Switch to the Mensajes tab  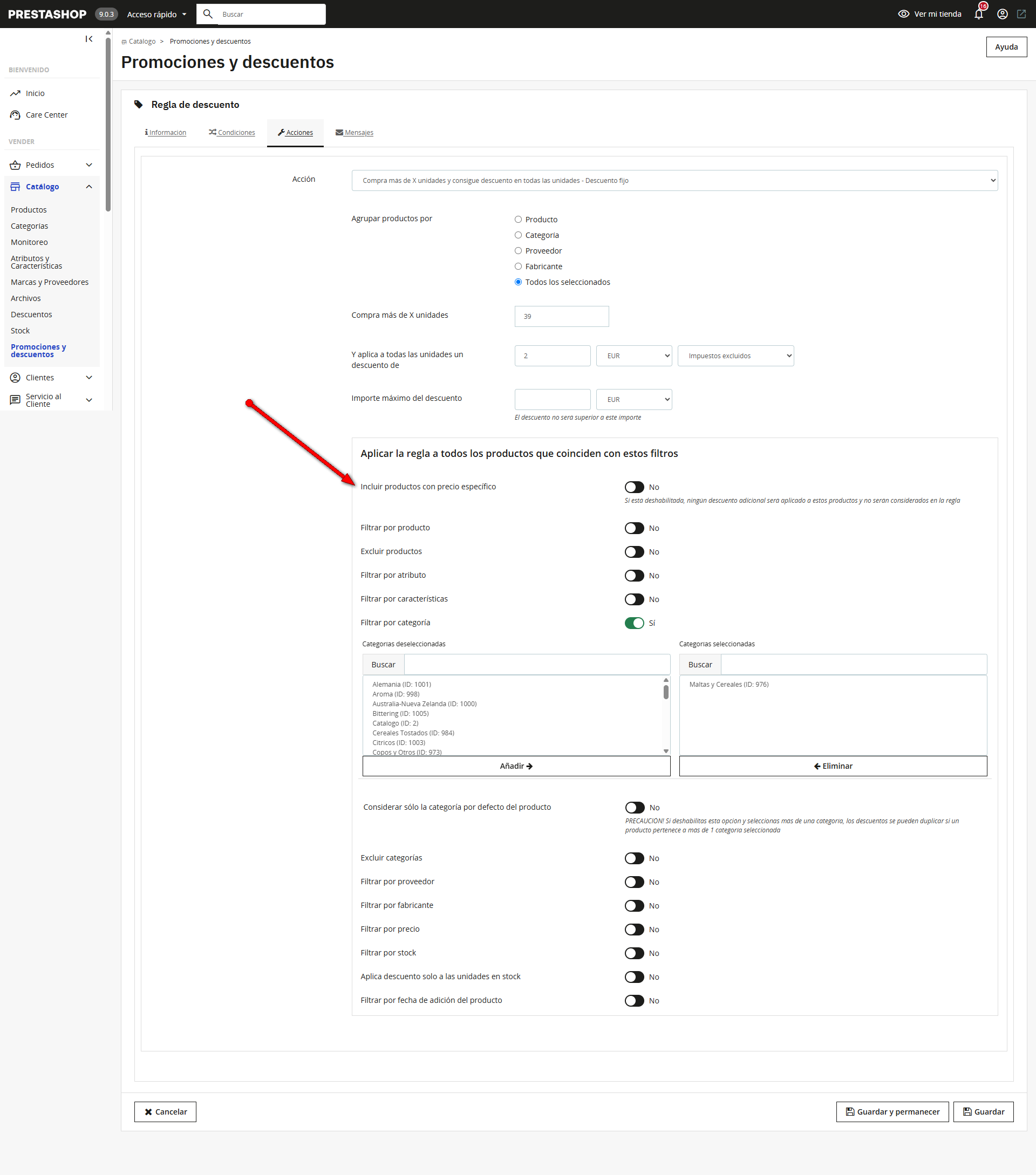coord(354,133)
